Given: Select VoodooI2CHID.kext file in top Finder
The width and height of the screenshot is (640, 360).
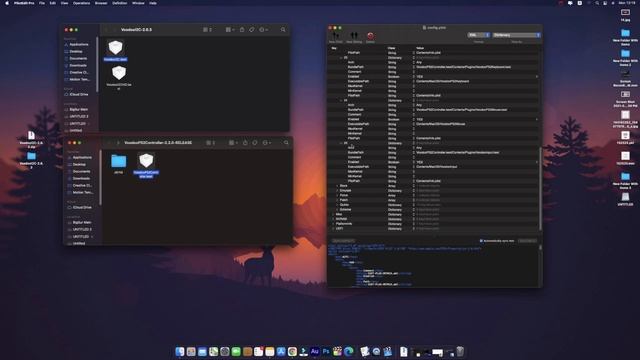Looking at the screenshot, I should (119, 77).
